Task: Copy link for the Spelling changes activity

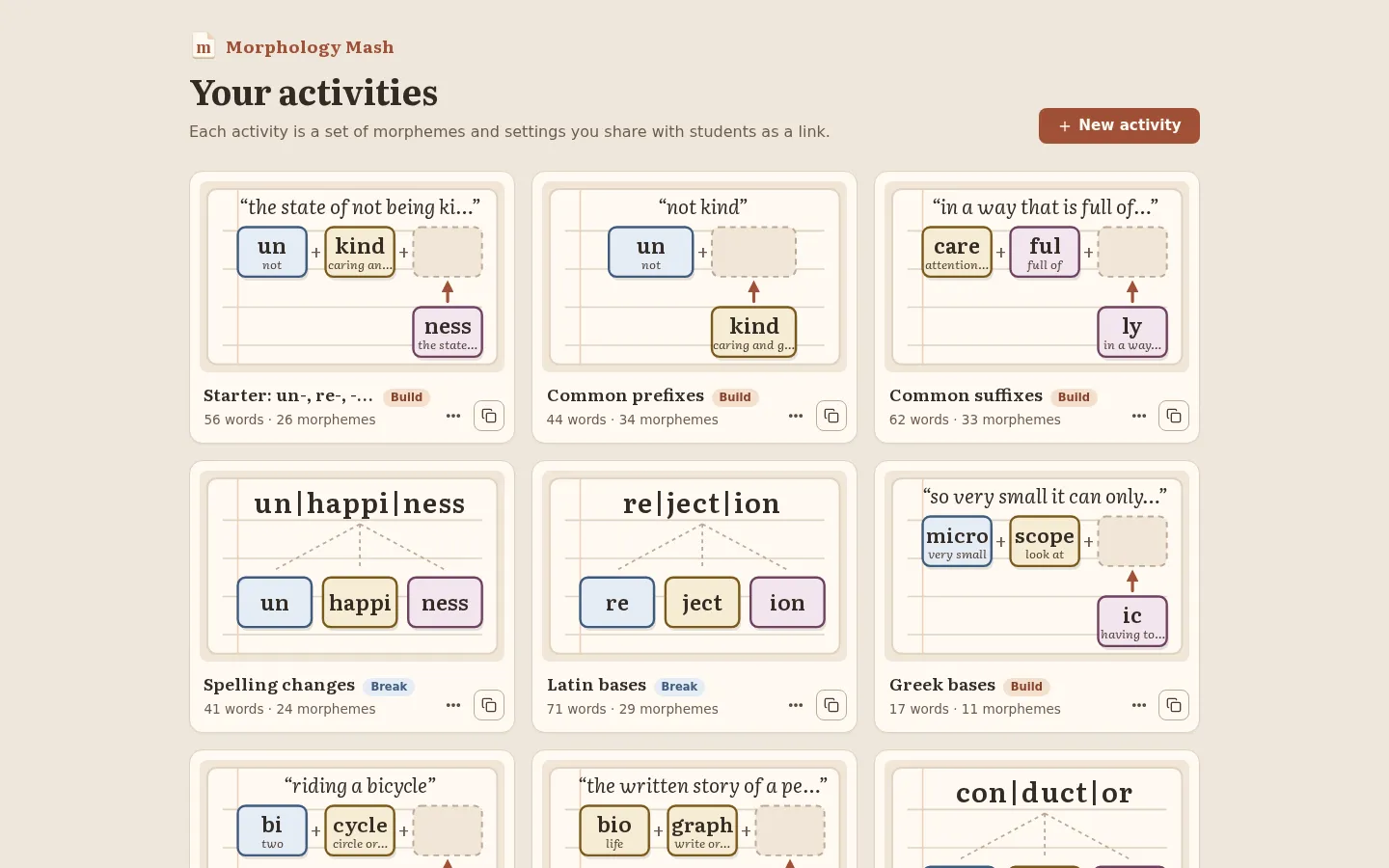Action: pyautogui.click(x=489, y=705)
